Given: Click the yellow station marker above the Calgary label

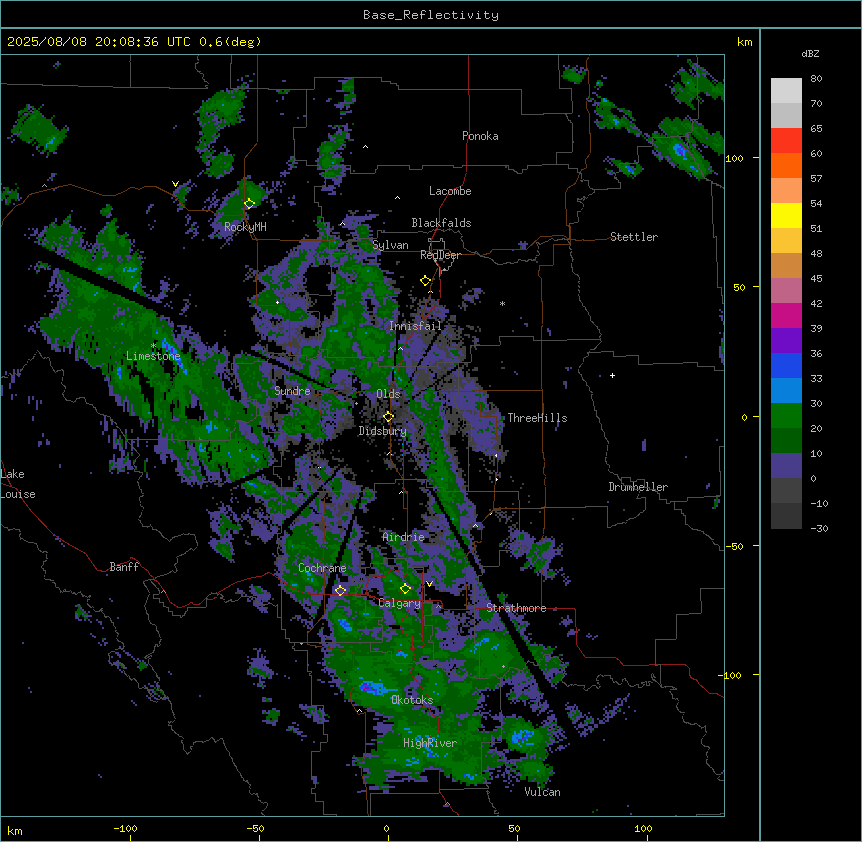Looking at the screenshot, I should tap(405, 589).
